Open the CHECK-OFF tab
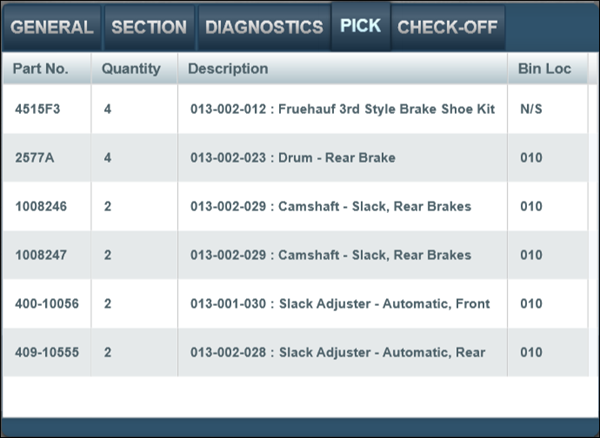 pos(447,27)
